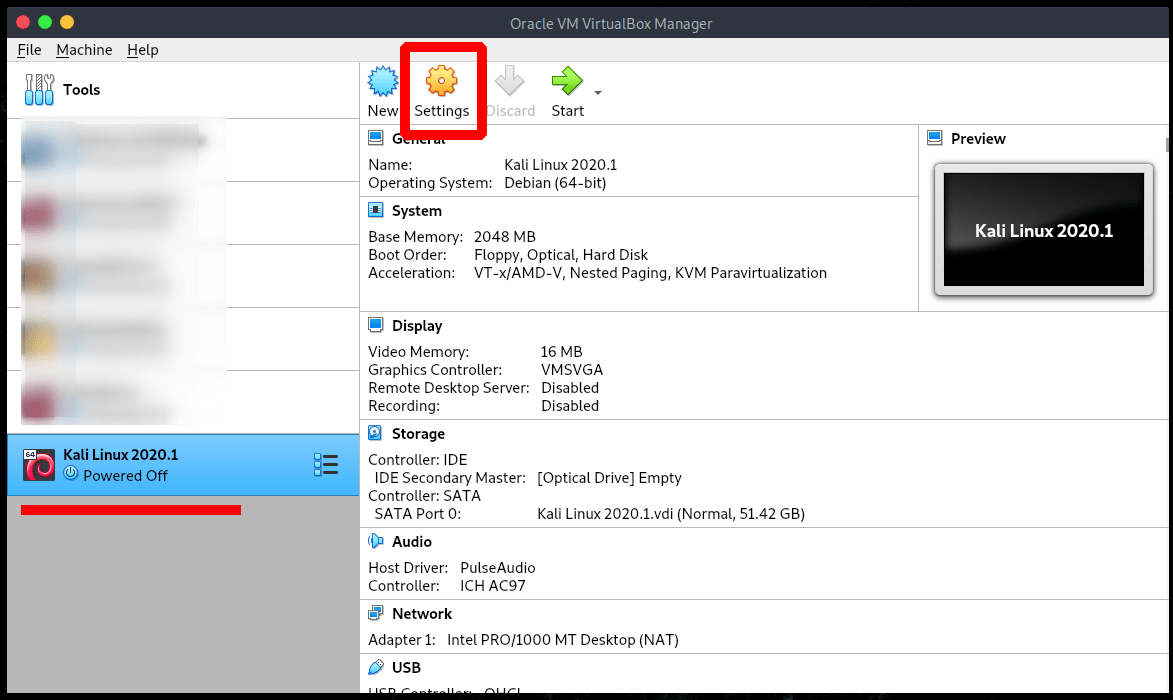Click the Preview section monitor icon
1173x700 pixels.
pyautogui.click(x=934, y=138)
